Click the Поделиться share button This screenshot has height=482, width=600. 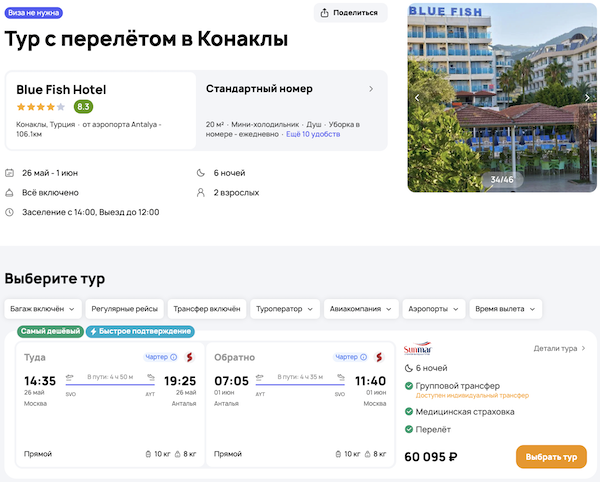point(350,13)
